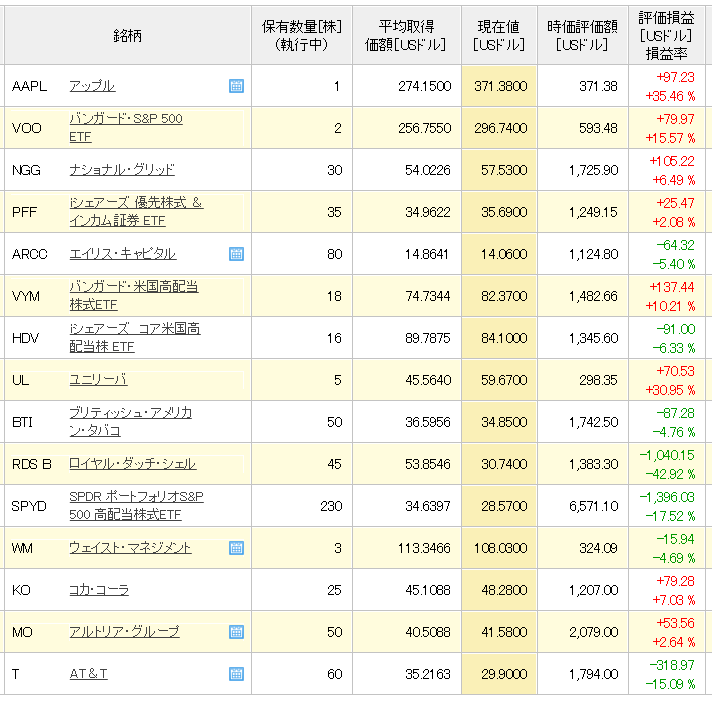Select the average cost 34.9622
Viewport: 712px width, 703px height.
[428, 212]
